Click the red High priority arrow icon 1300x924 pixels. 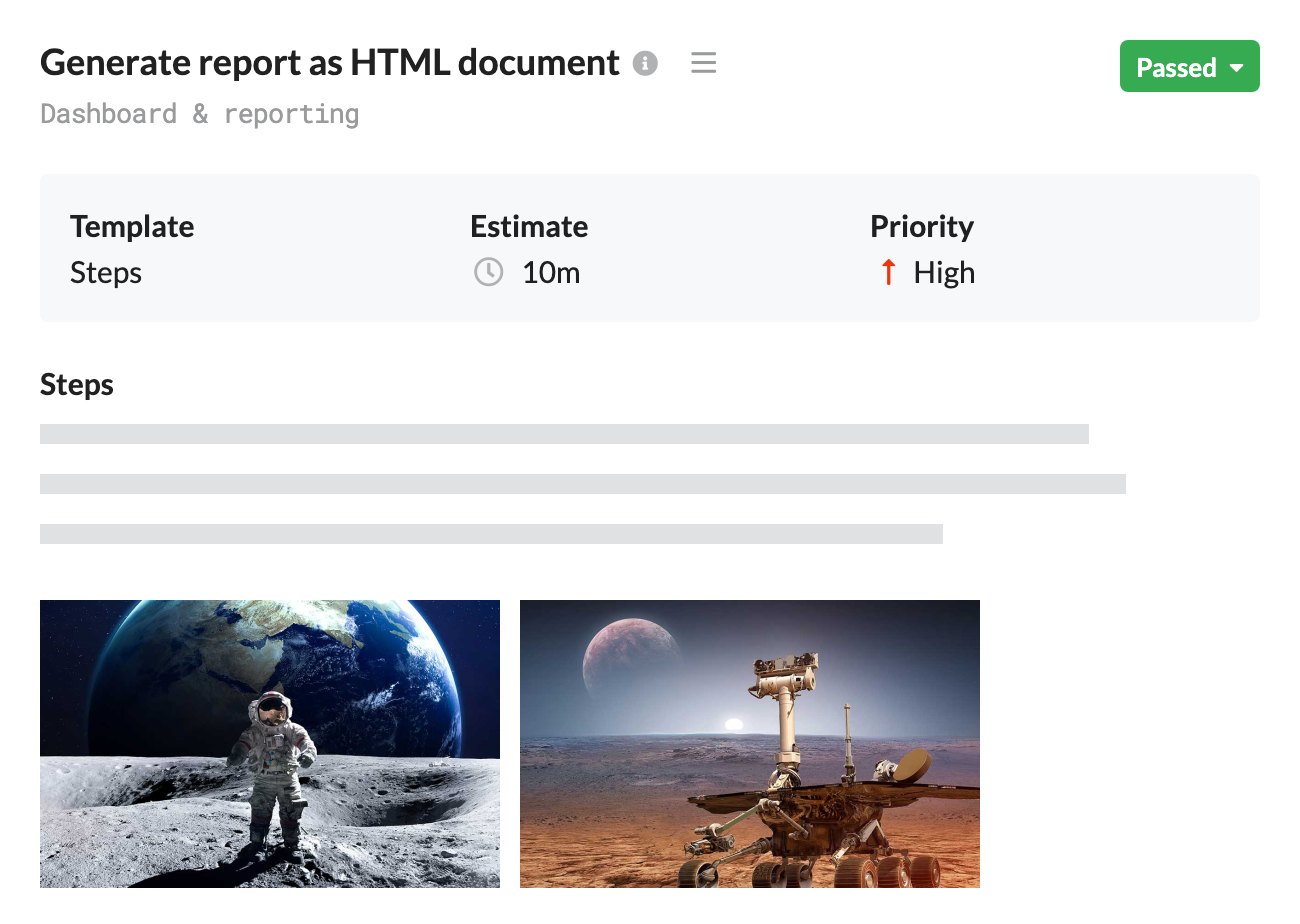click(x=888, y=272)
